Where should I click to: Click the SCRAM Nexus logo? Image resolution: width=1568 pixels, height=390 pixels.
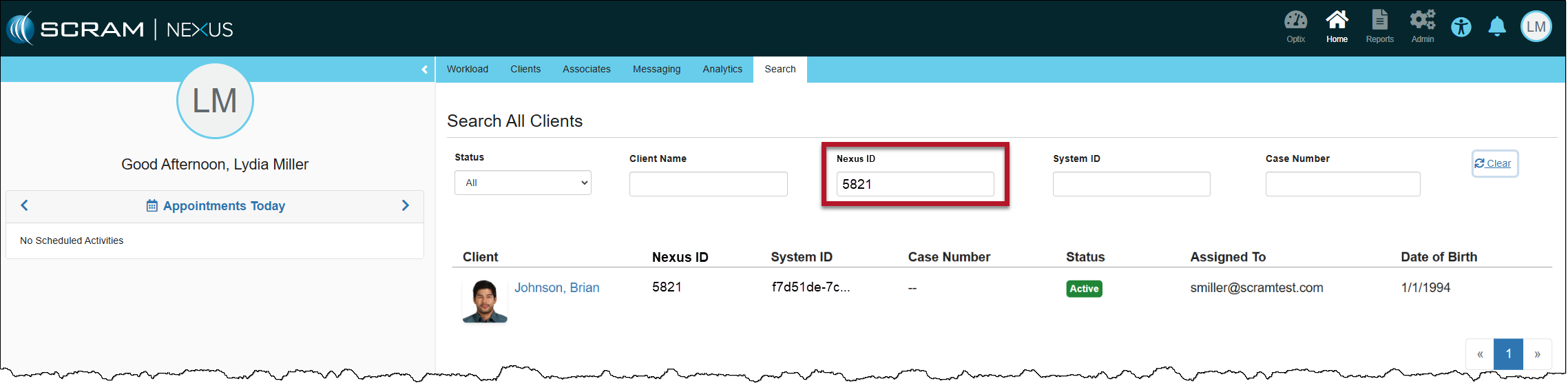[x=121, y=29]
